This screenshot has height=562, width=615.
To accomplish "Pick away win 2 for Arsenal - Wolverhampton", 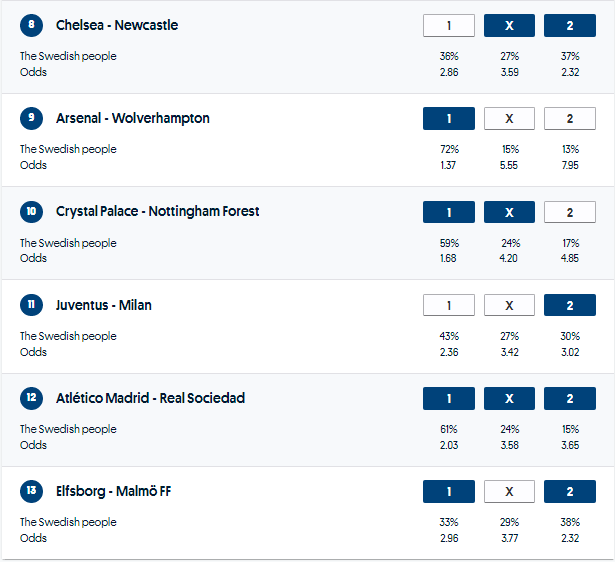I will [x=569, y=119].
